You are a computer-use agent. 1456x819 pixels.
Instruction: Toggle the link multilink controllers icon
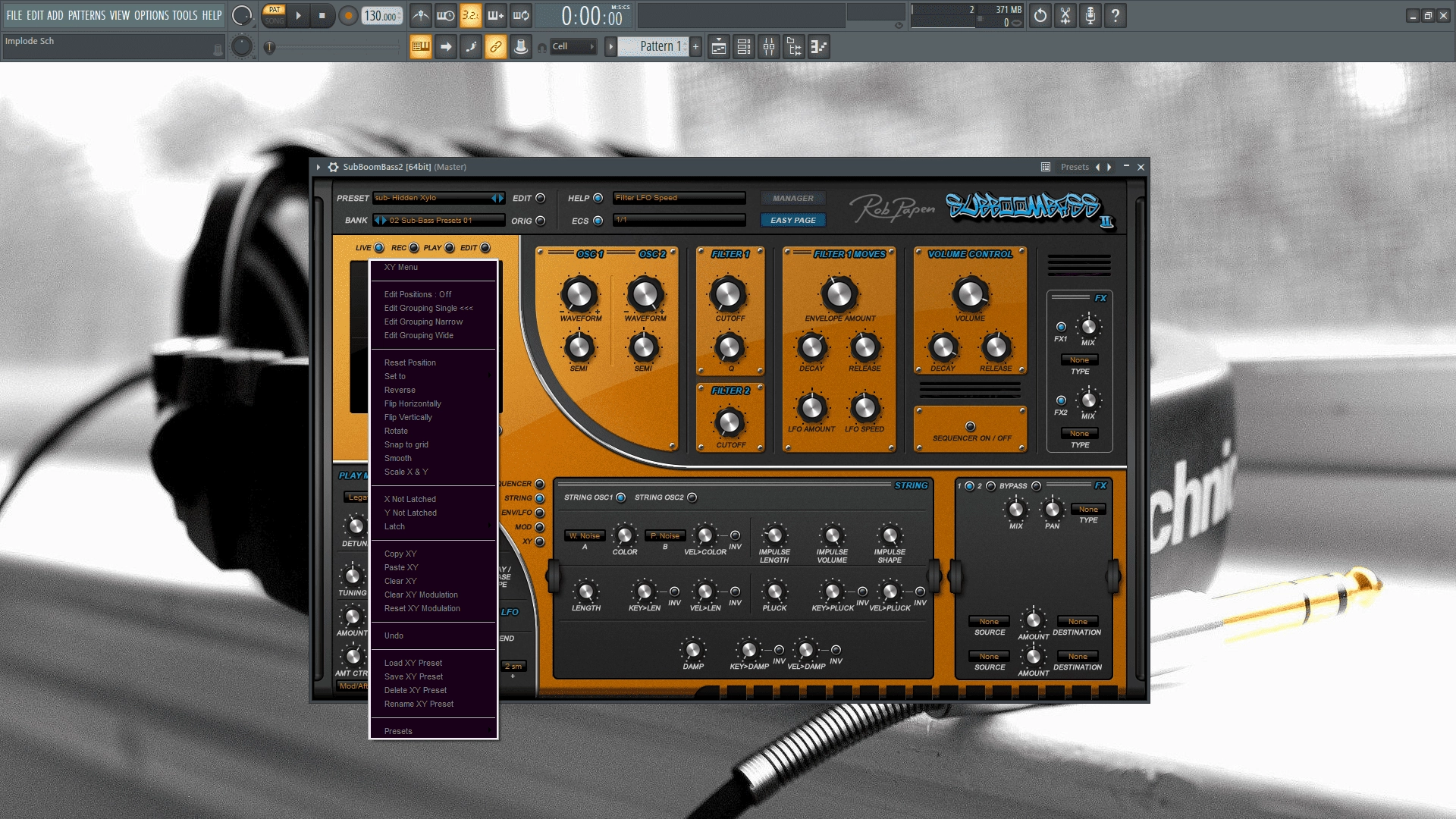(496, 47)
